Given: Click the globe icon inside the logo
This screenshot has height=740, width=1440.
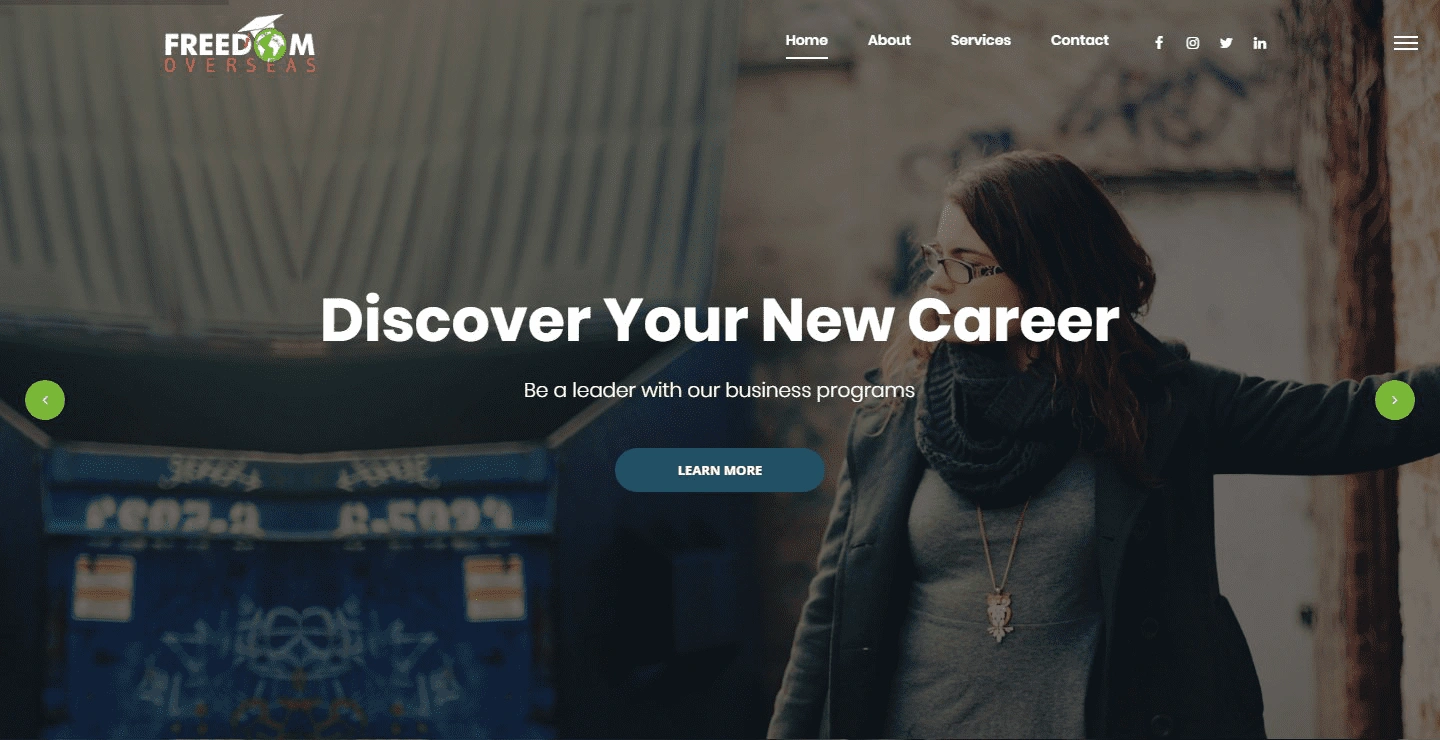Looking at the screenshot, I should point(270,44).
